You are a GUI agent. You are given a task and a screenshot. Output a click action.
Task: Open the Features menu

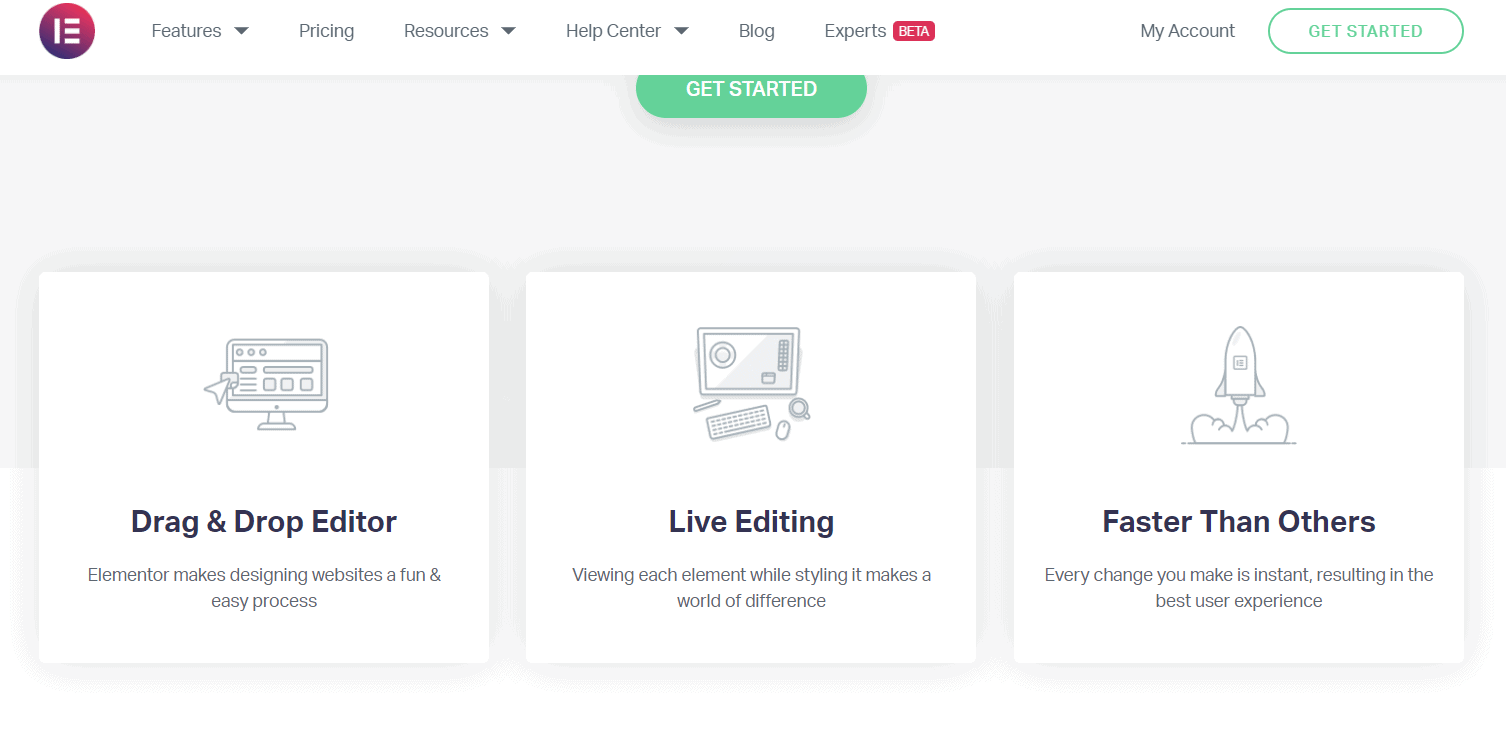(186, 31)
